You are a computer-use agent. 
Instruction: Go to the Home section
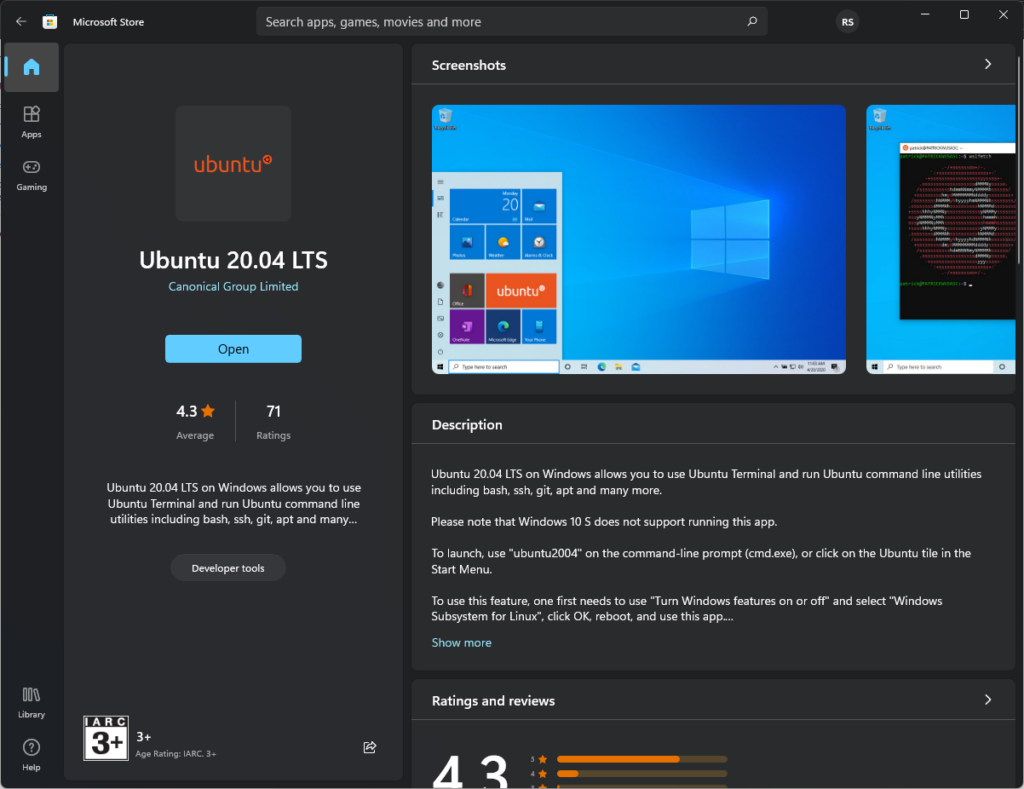(x=31, y=67)
